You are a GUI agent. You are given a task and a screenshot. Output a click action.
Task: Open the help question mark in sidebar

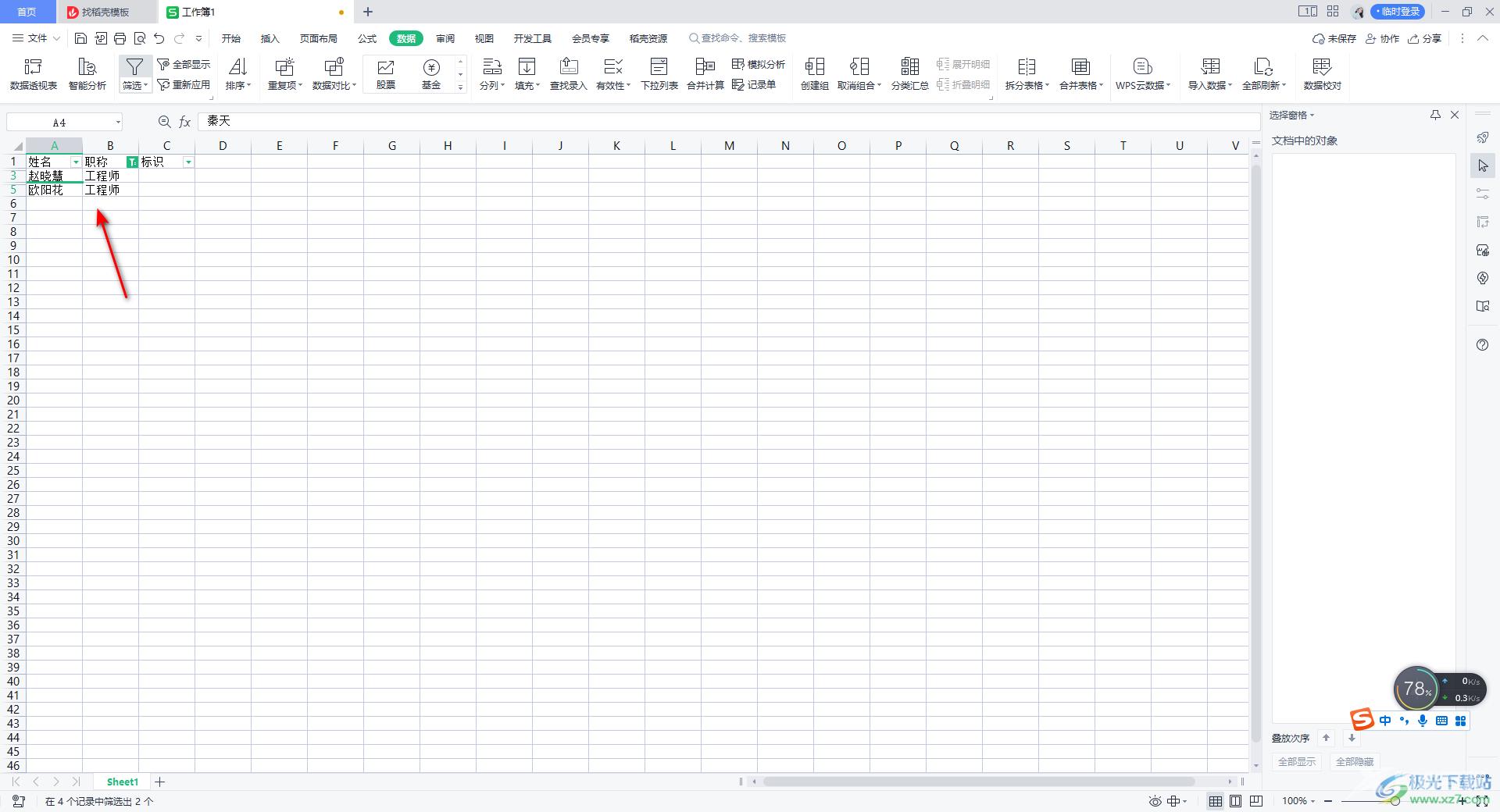(1483, 345)
